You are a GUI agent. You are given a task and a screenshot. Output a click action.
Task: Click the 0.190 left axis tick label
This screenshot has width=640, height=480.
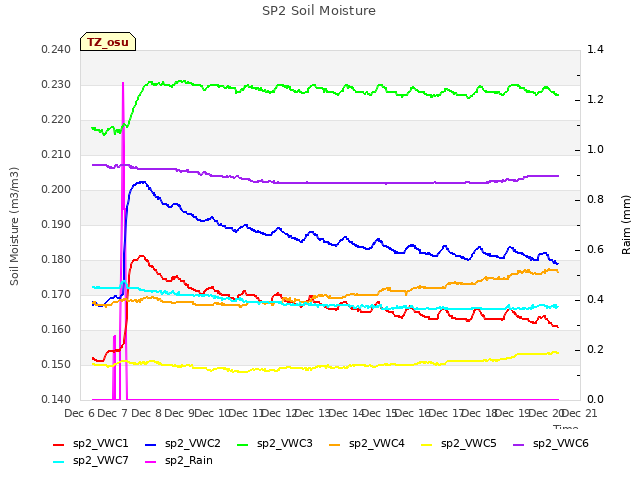pyautogui.click(x=56, y=225)
